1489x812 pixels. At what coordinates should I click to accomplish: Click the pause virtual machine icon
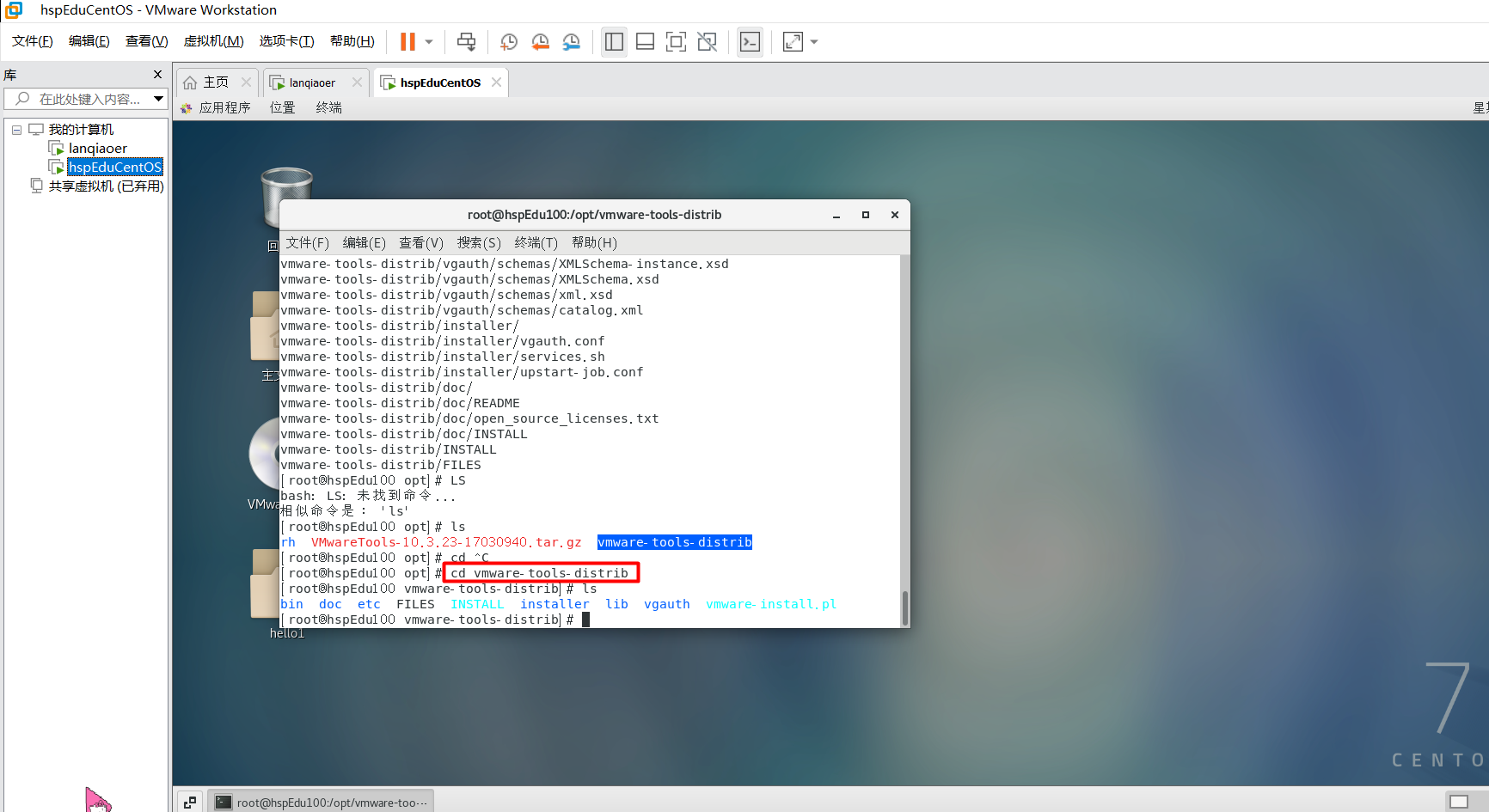click(x=407, y=41)
